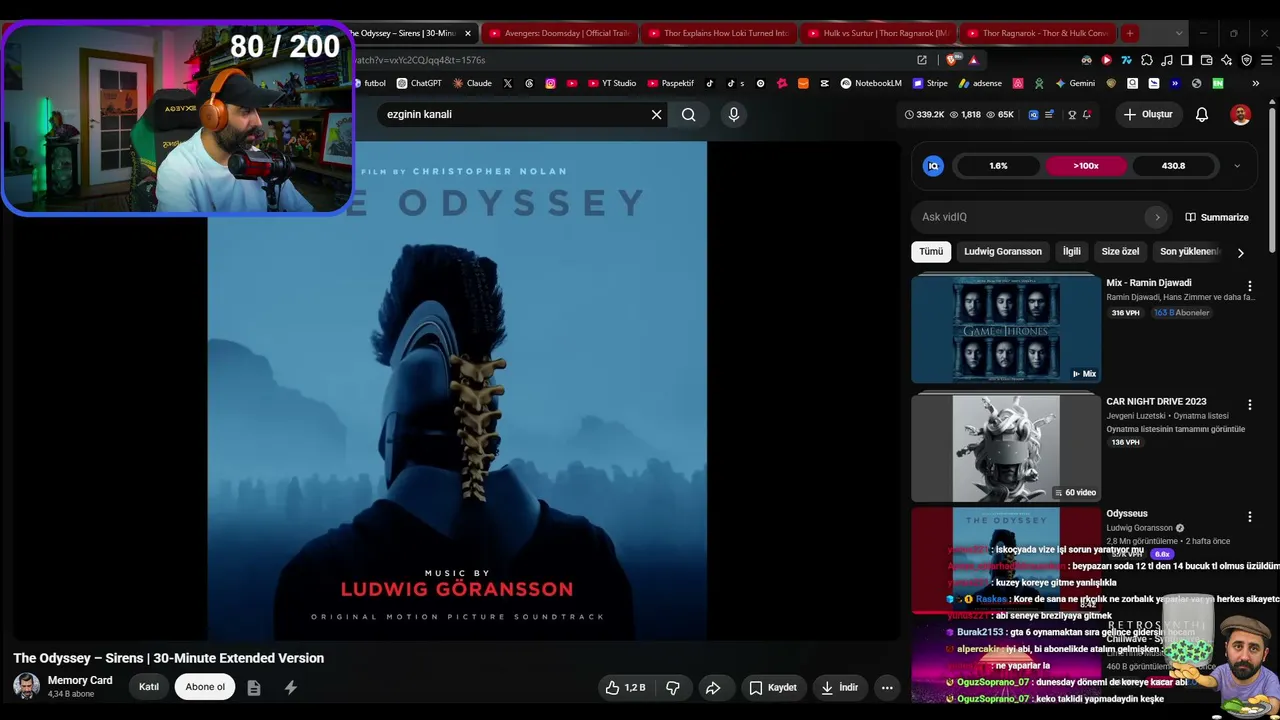1280x720 pixels.
Task: Click the vidIQ logo badge
Action: point(933,166)
